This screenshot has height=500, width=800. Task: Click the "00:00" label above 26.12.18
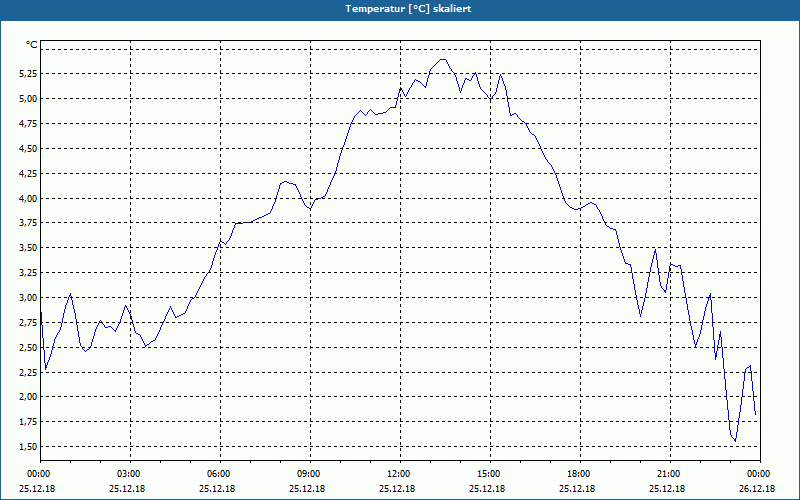click(760, 474)
